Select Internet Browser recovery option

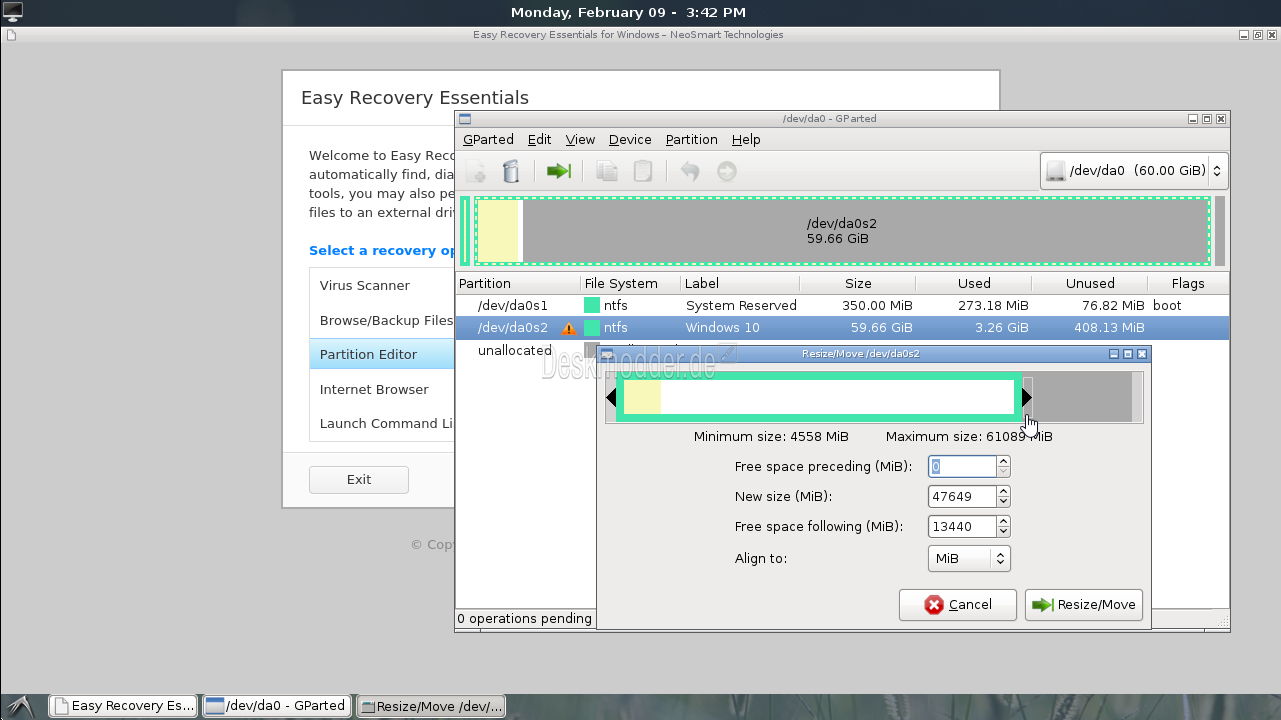(x=383, y=389)
